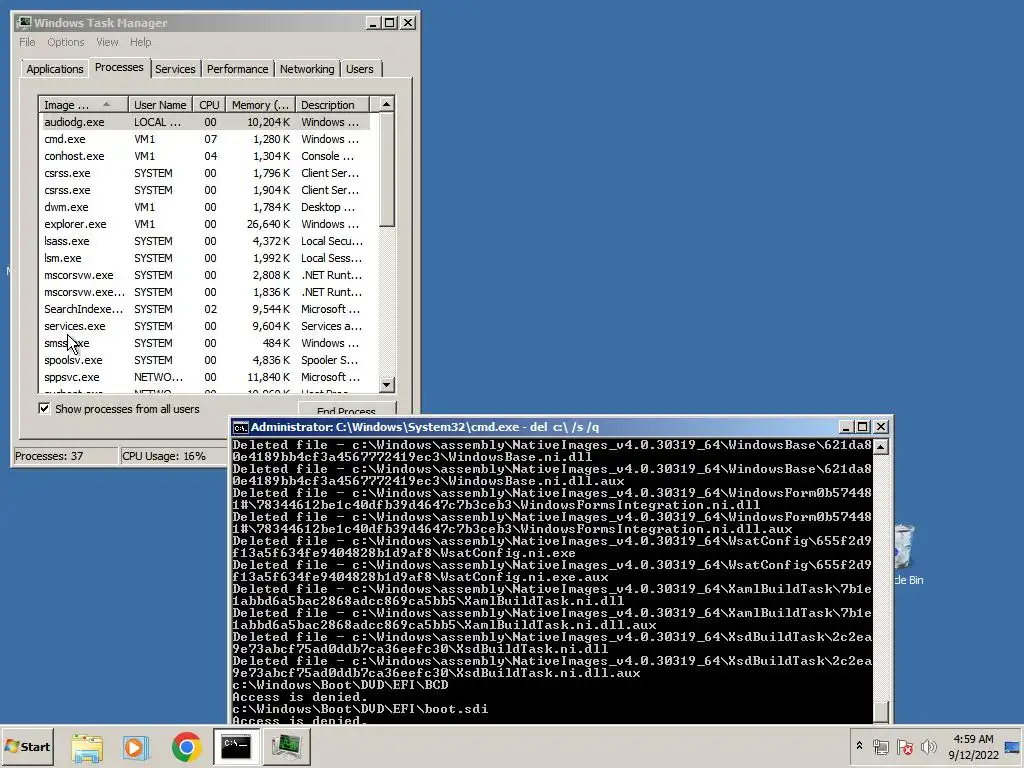Click the End Process button

[346, 411]
